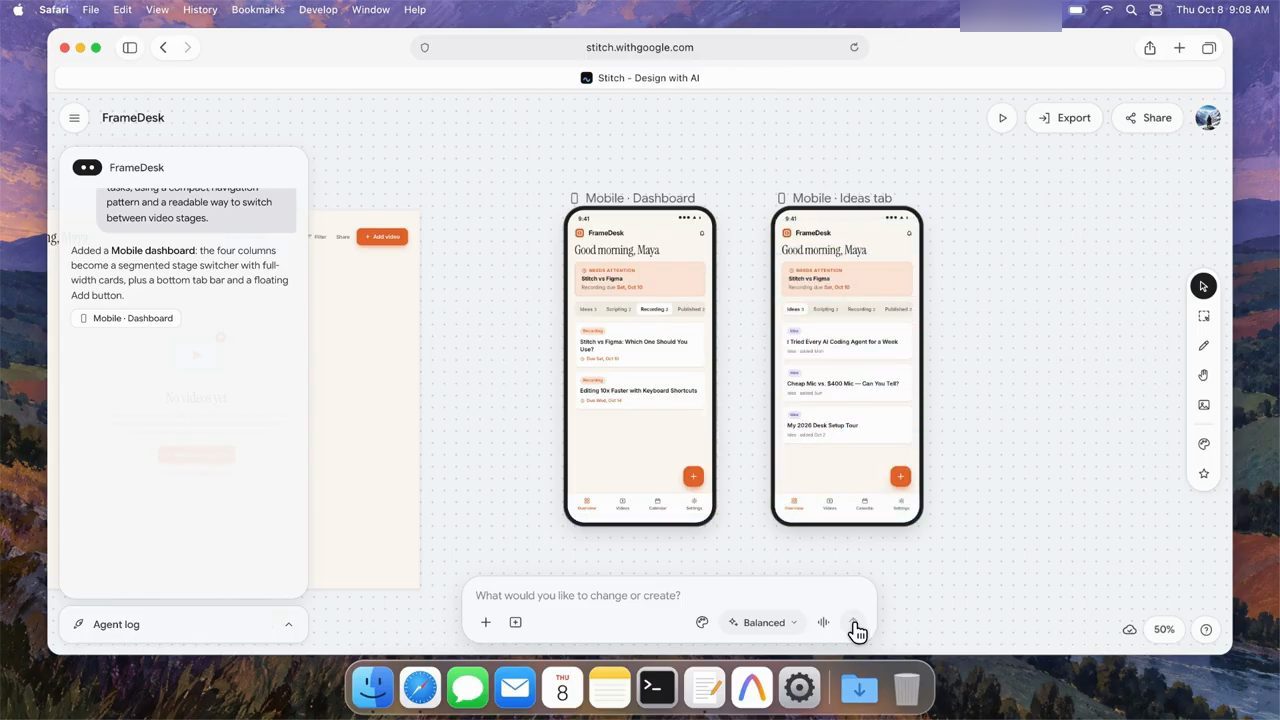Image resolution: width=1280 pixels, height=720 pixels.
Task: Open the Balanced model dropdown
Action: 763,622
